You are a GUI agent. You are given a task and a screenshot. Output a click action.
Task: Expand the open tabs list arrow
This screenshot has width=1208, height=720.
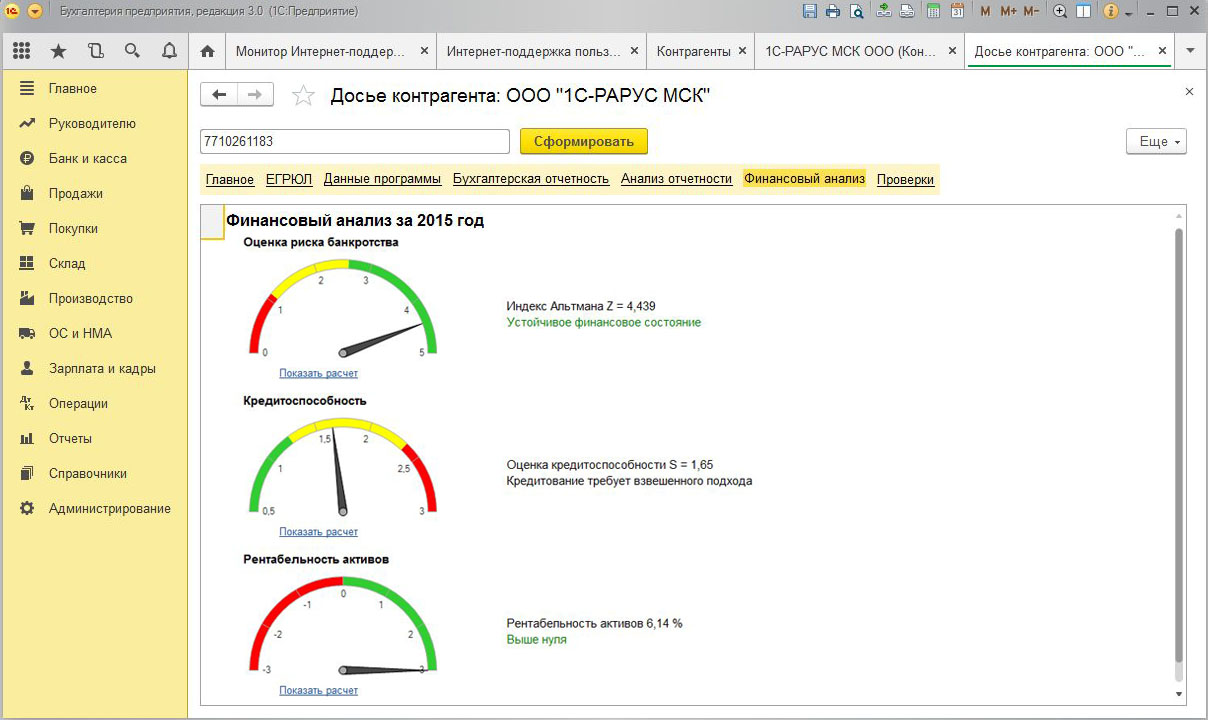pyautogui.click(x=1190, y=51)
